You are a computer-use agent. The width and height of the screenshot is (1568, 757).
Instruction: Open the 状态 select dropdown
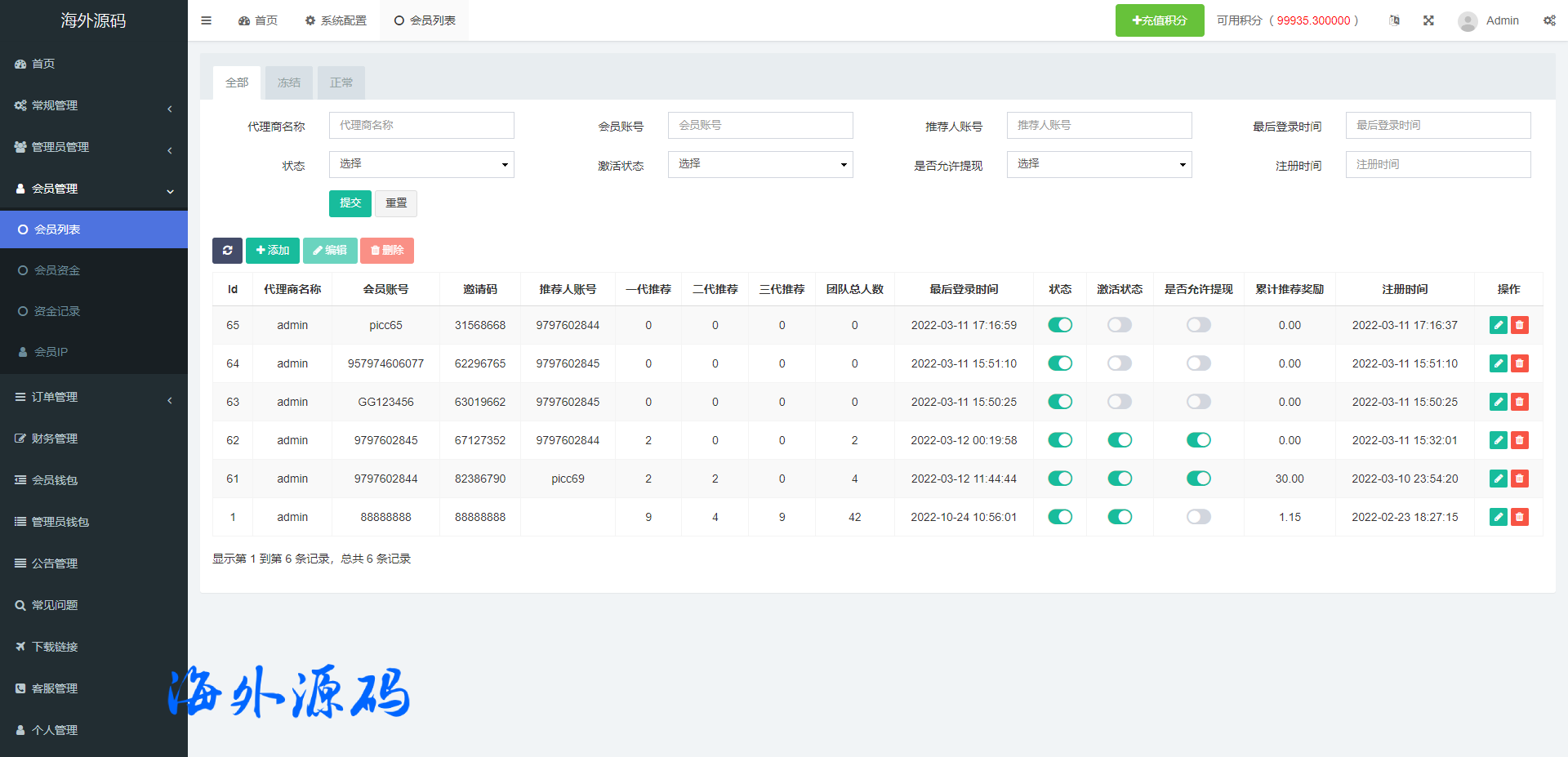tap(421, 164)
